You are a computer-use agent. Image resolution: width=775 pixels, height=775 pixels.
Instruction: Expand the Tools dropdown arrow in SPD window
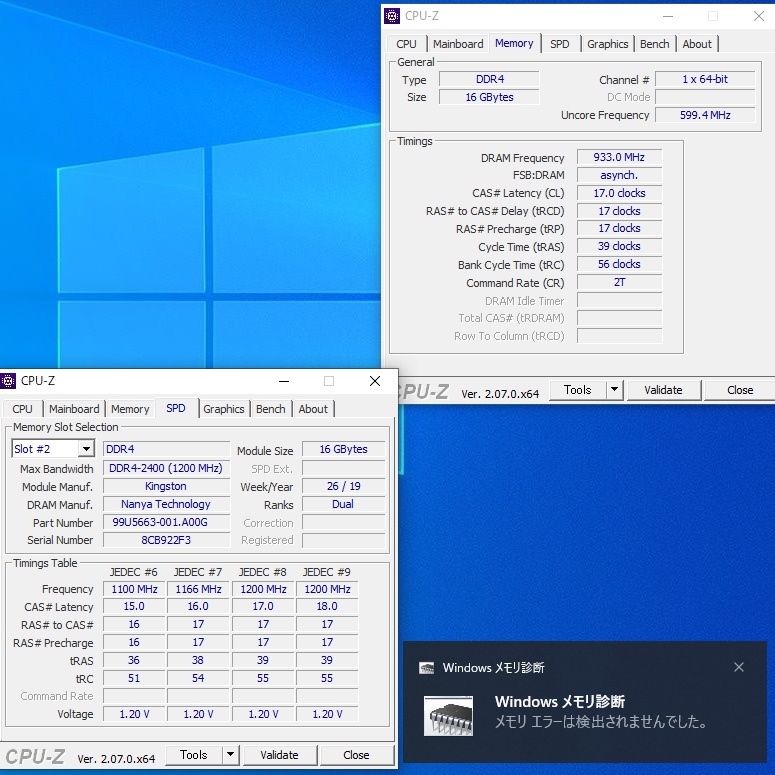click(231, 755)
